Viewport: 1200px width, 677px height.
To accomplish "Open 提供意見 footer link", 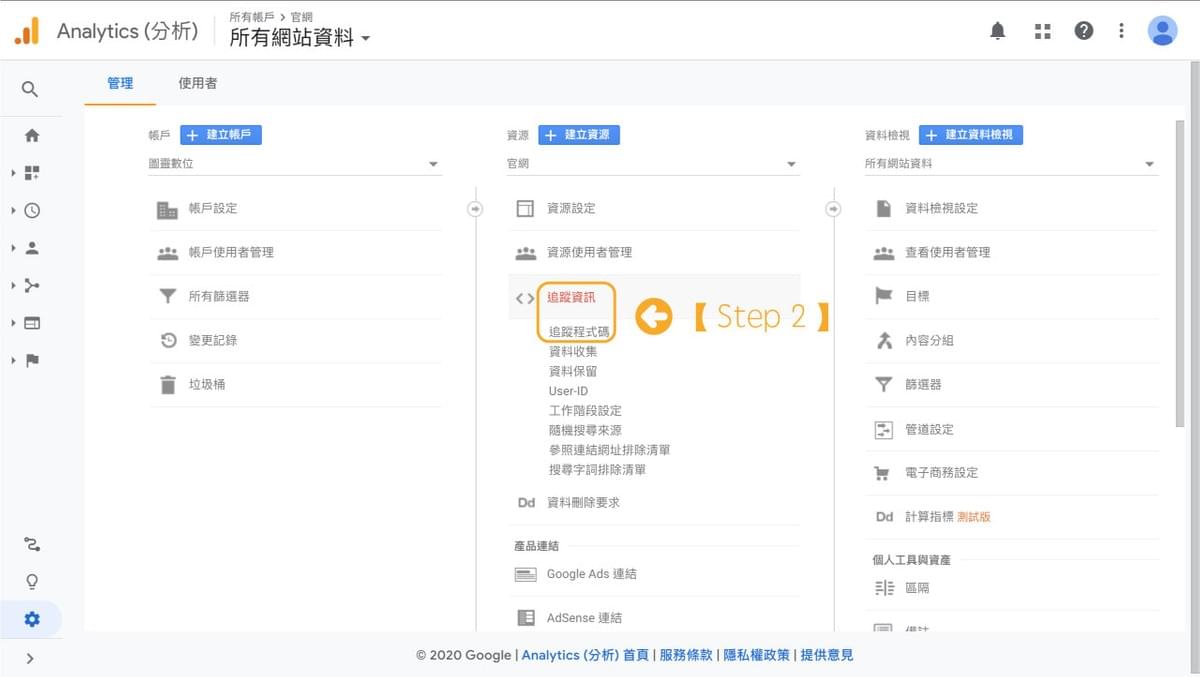I will [x=827, y=655].
